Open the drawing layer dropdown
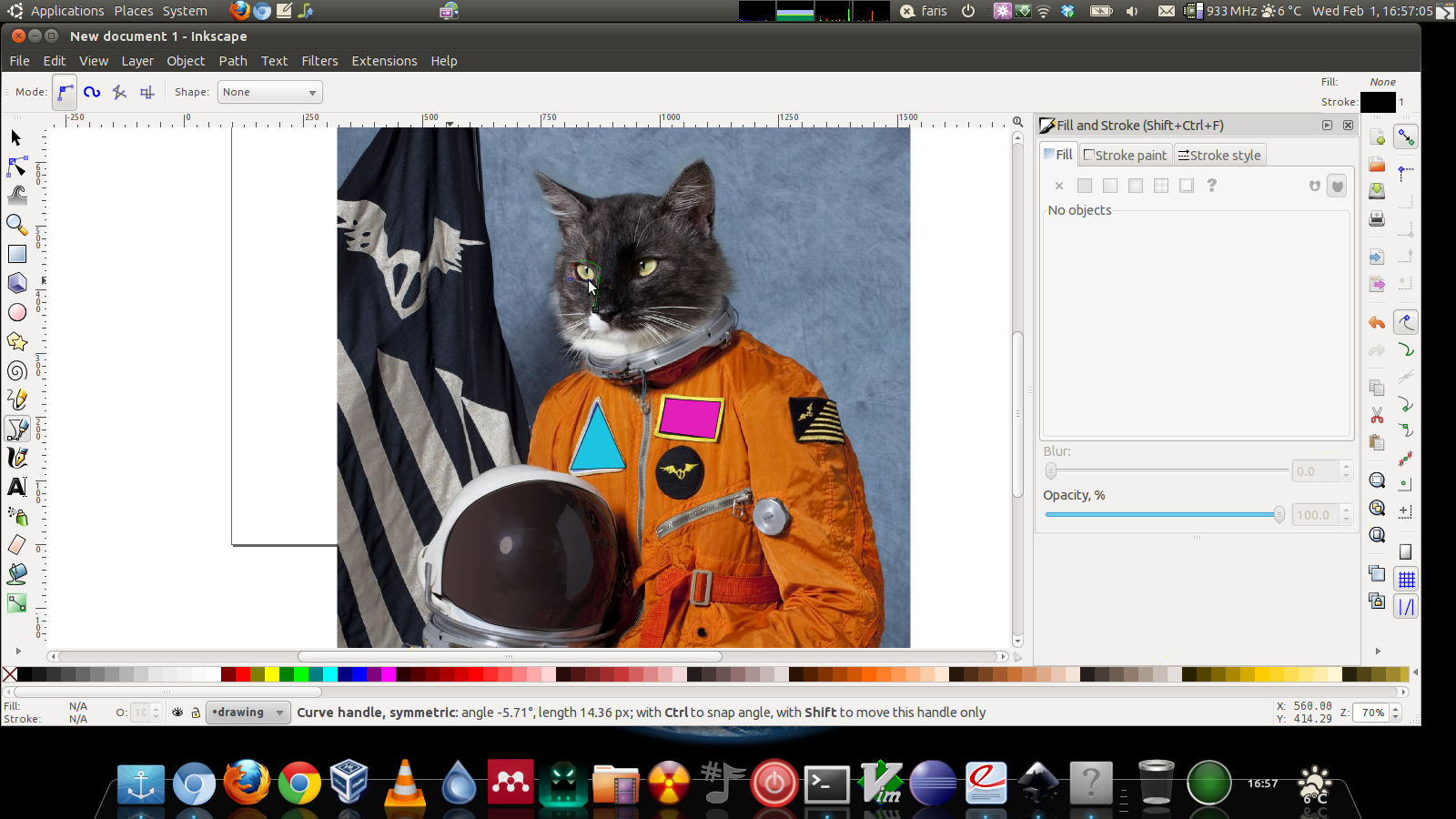 pyautogui.click(x=248, y=713)
